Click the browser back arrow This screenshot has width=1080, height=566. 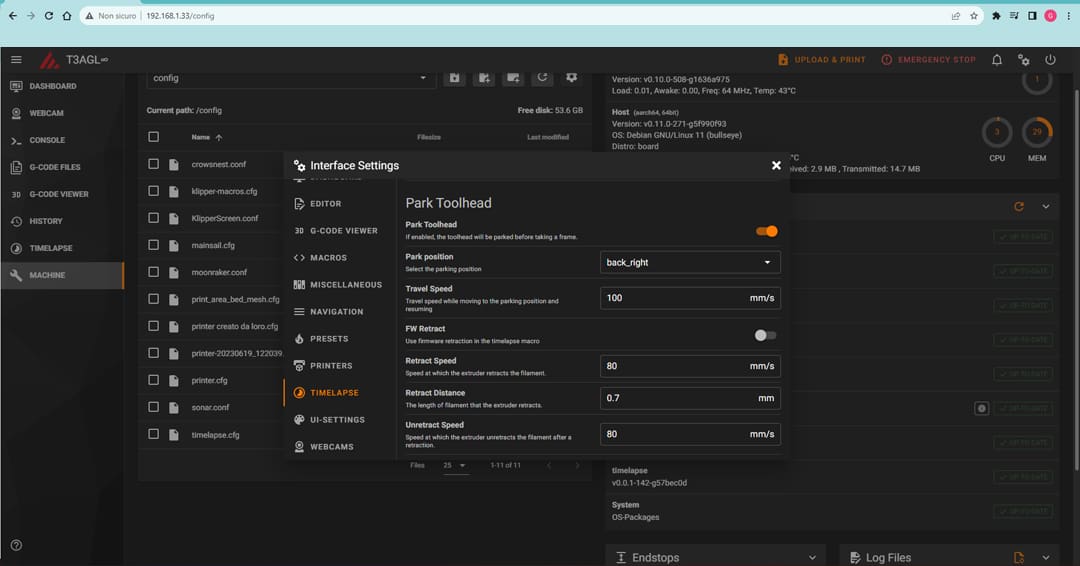click(x=12, y=15)
